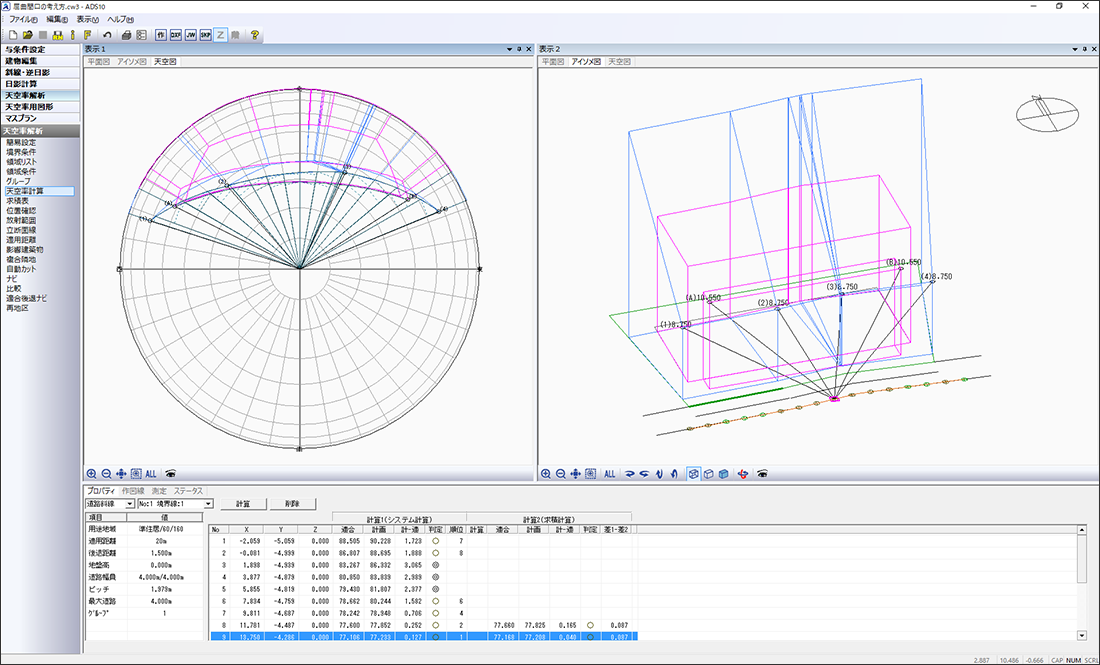Switch to the ステータス tab in the bottom panel
Image resolution: width=1100 pixels, height=665 pixels.
188,491
